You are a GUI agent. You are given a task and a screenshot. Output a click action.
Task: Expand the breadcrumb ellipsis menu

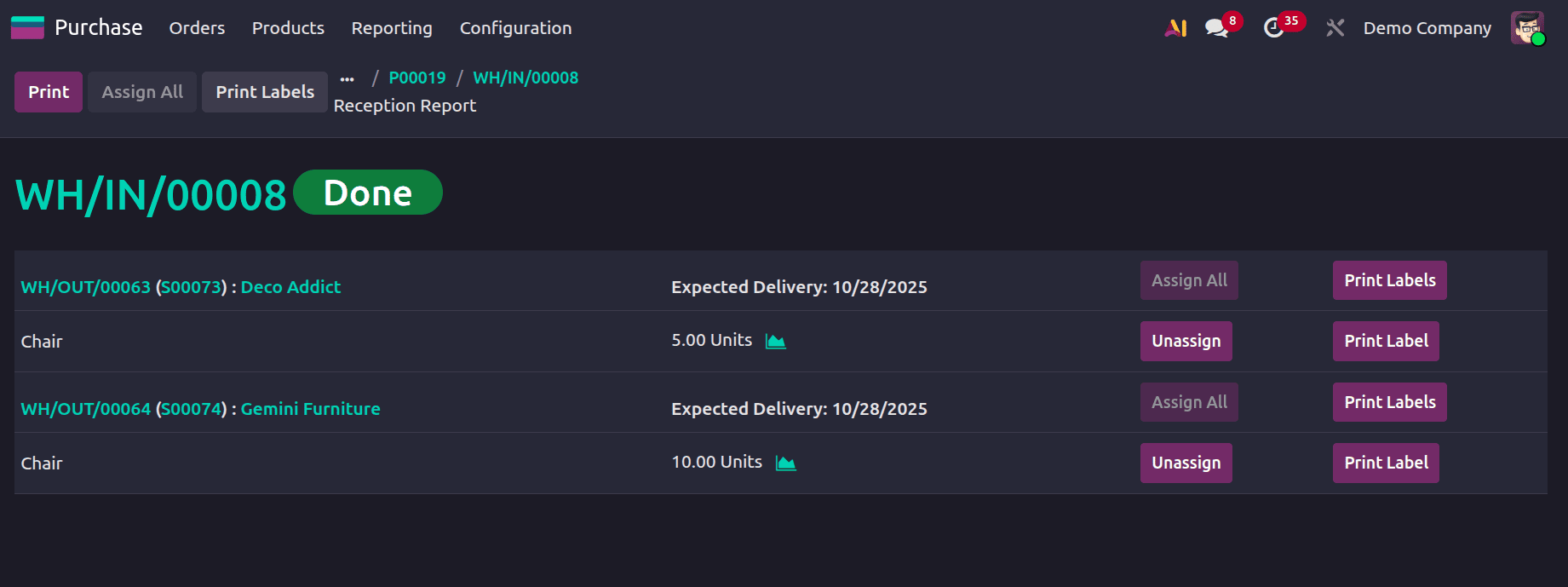pos(347,78)
